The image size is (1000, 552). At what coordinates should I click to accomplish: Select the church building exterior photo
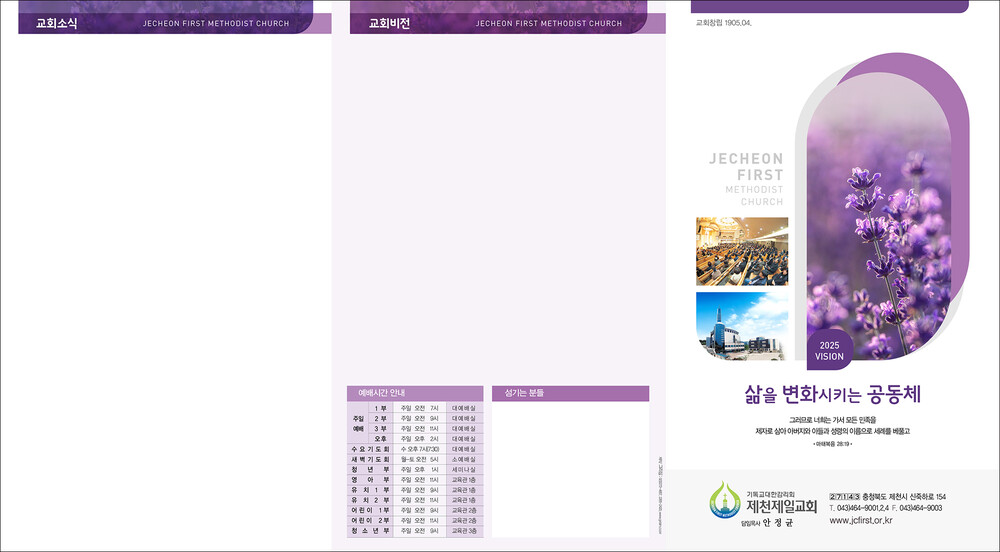tap(742, 326)
